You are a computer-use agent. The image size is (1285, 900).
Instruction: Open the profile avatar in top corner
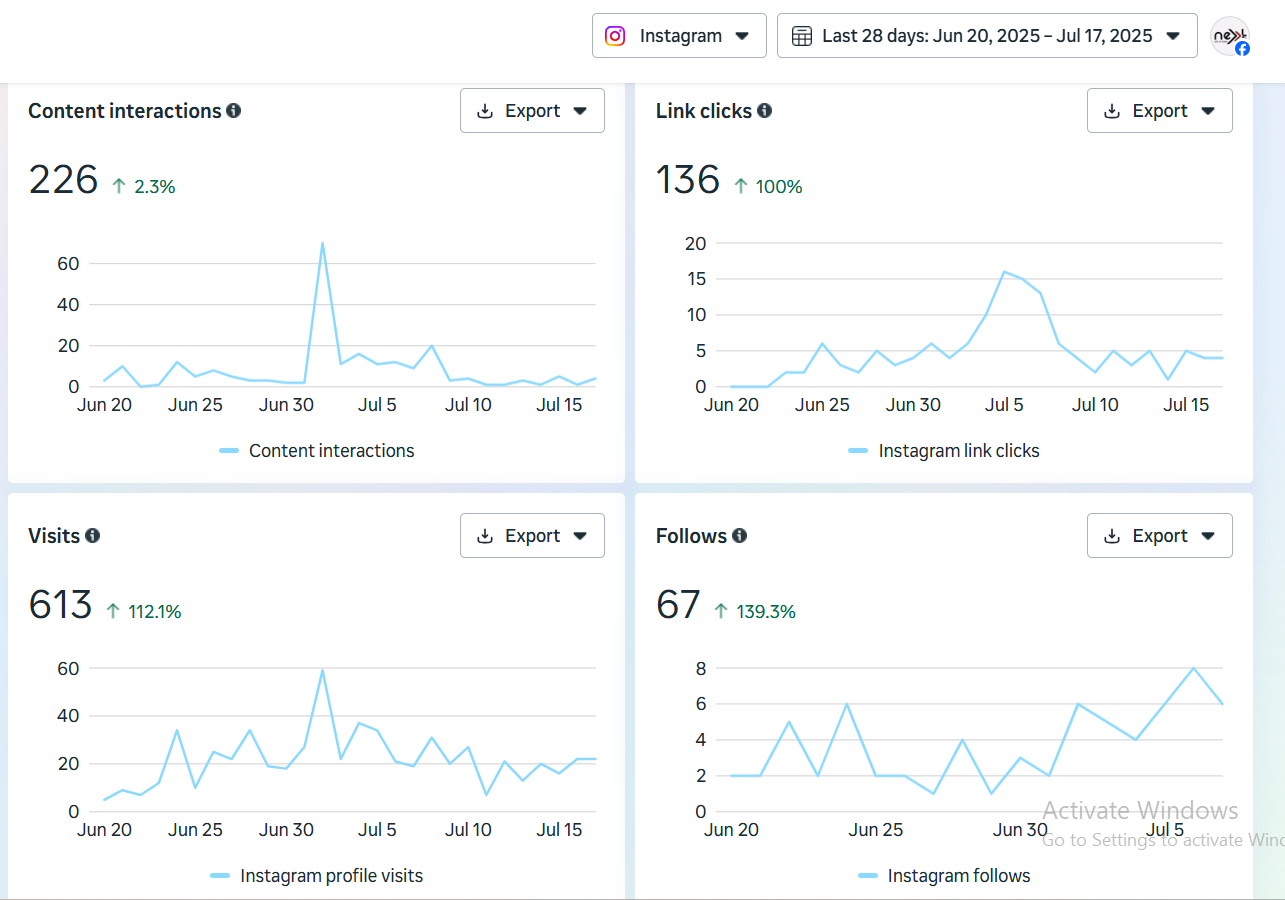point(1230,36)
